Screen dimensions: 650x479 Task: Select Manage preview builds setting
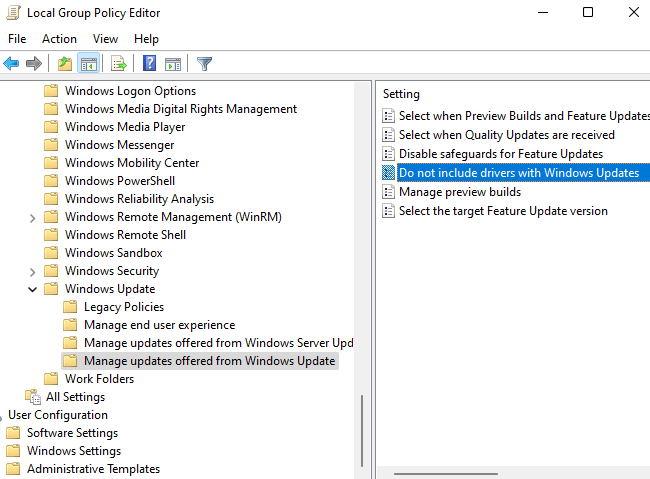pos(459,192)
